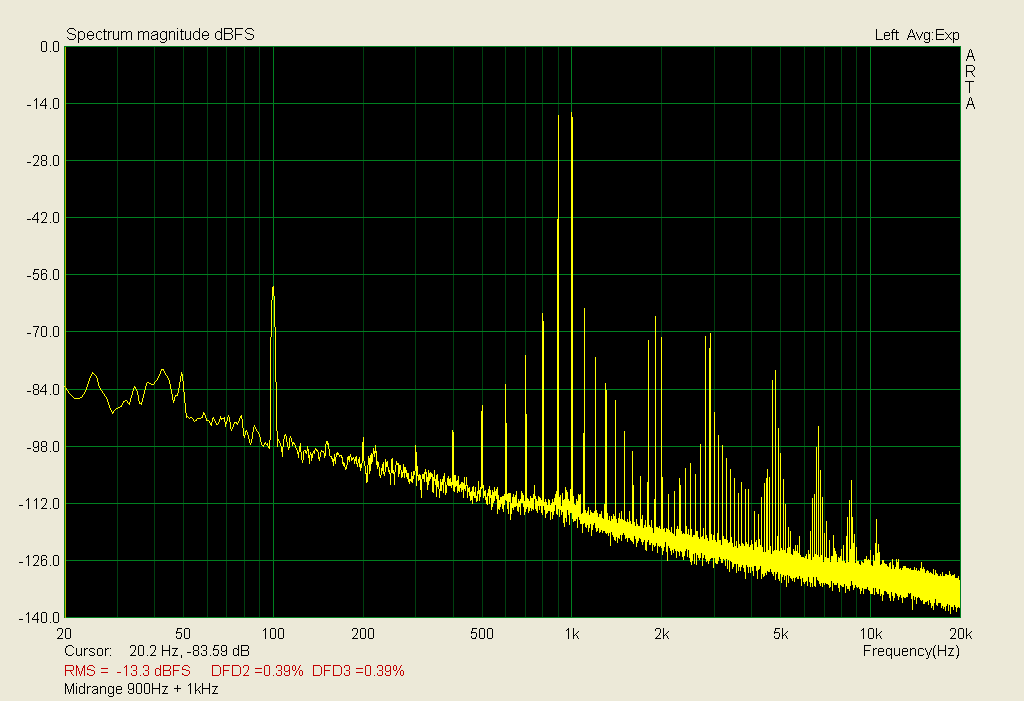Click the -14.0 y-axis label
The height and width of the screenshot is (701, 1024).
[x=43, y=104]
